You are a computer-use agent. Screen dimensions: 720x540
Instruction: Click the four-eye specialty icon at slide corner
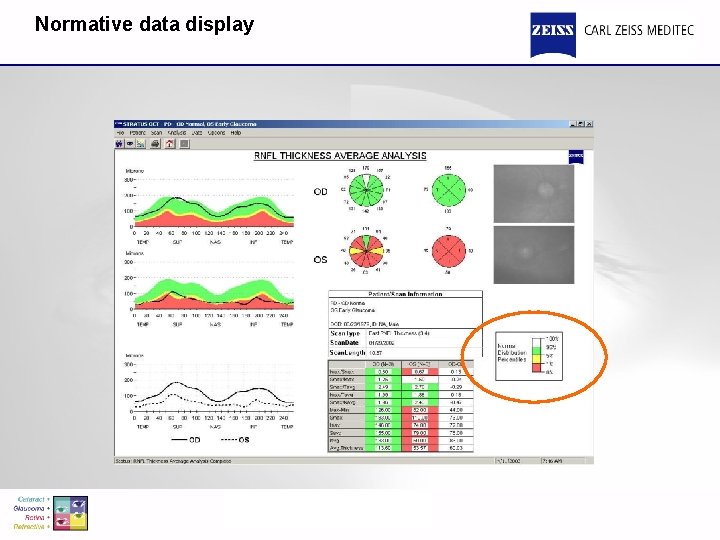(x=70, y=513)
